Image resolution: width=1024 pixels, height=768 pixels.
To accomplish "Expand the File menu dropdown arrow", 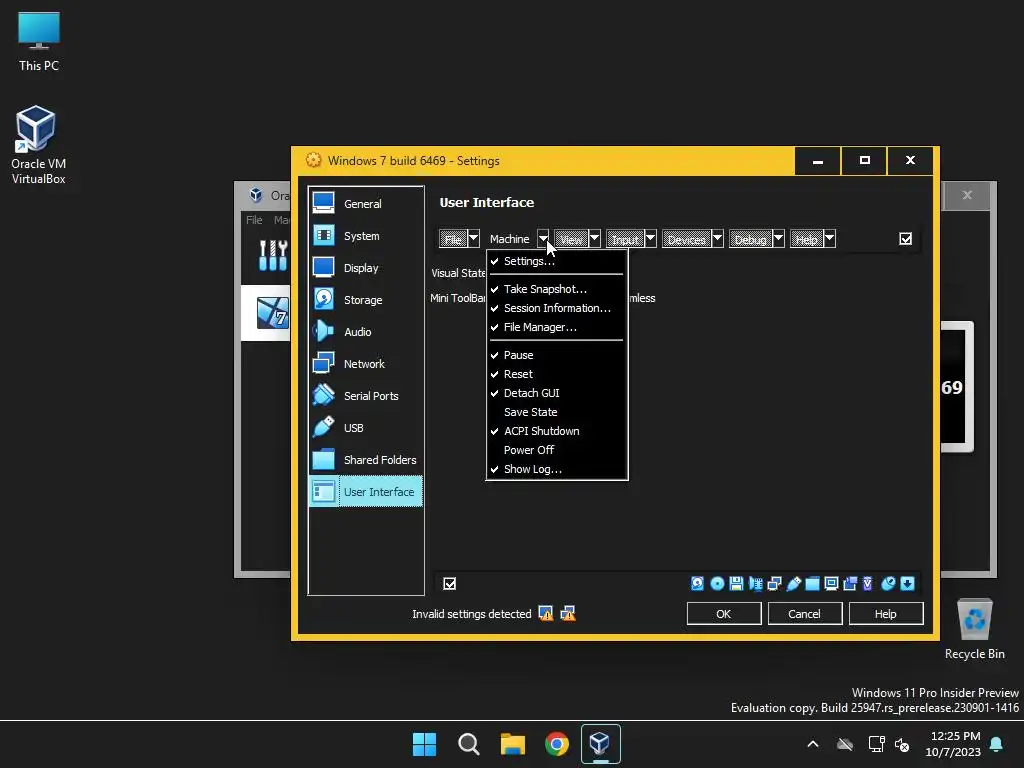I will tap(473, 239).
